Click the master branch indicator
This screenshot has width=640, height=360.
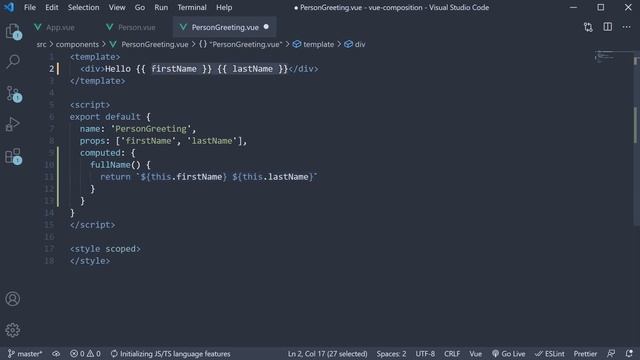tap(25, 354)
